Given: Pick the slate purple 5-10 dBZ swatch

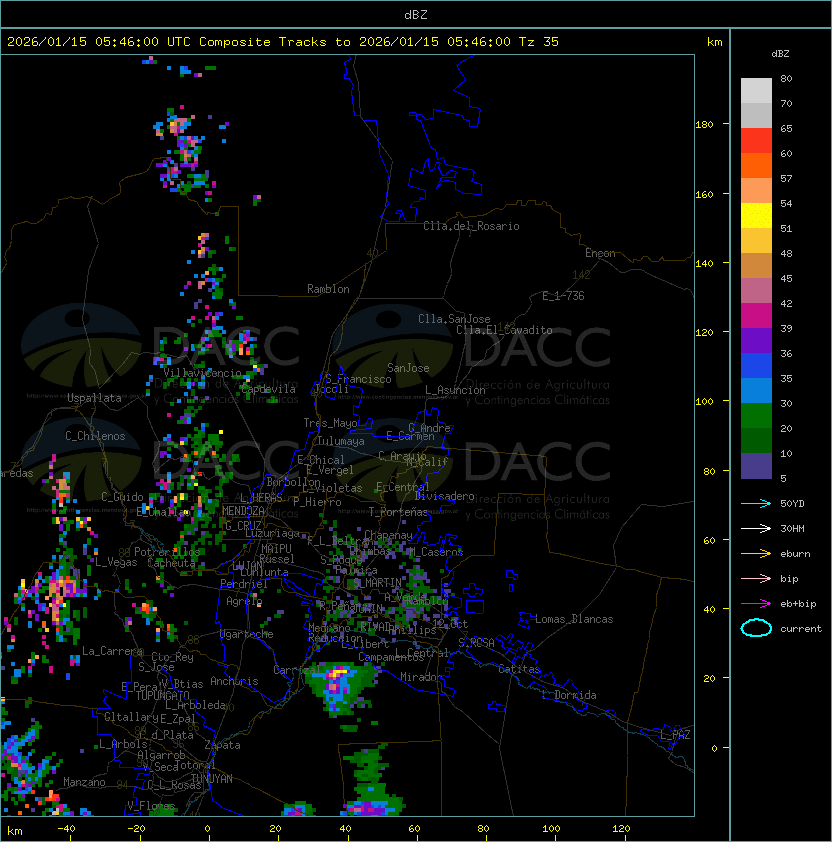Looking at the screenshot, I should pos(756,466).
